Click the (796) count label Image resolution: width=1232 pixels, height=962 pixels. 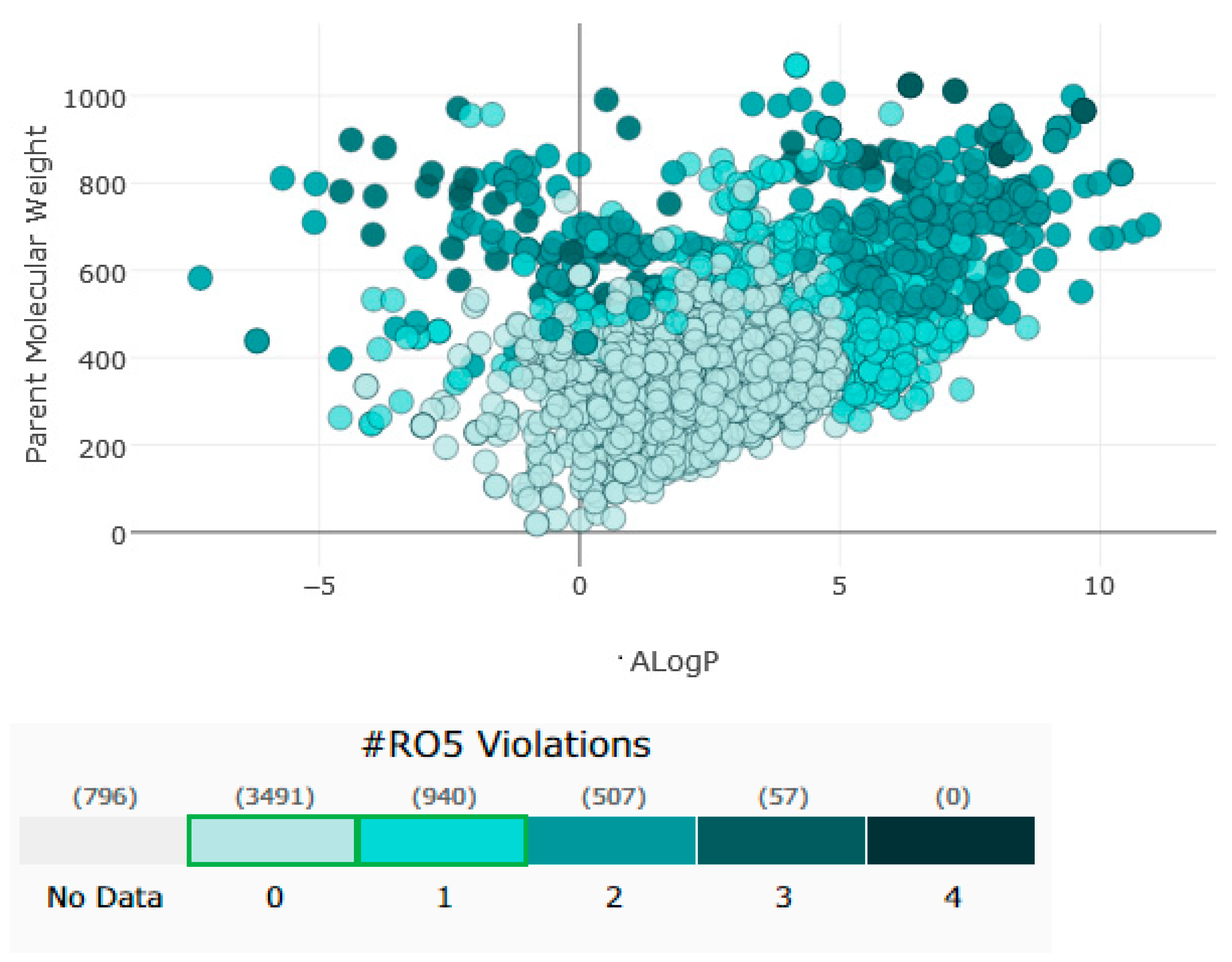(x=105, y=797)
